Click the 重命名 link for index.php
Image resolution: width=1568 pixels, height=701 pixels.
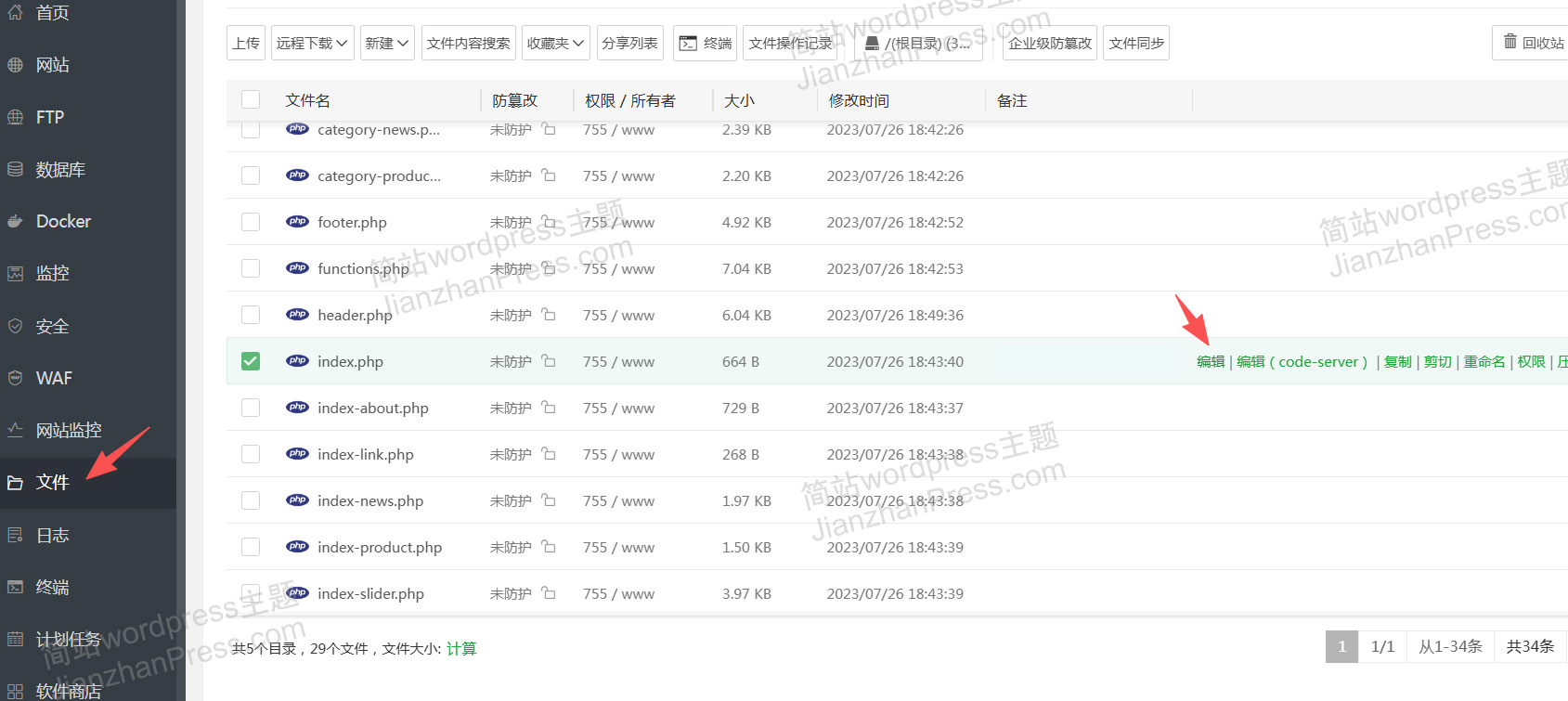pyautogui.click(x=1484, y=362)
